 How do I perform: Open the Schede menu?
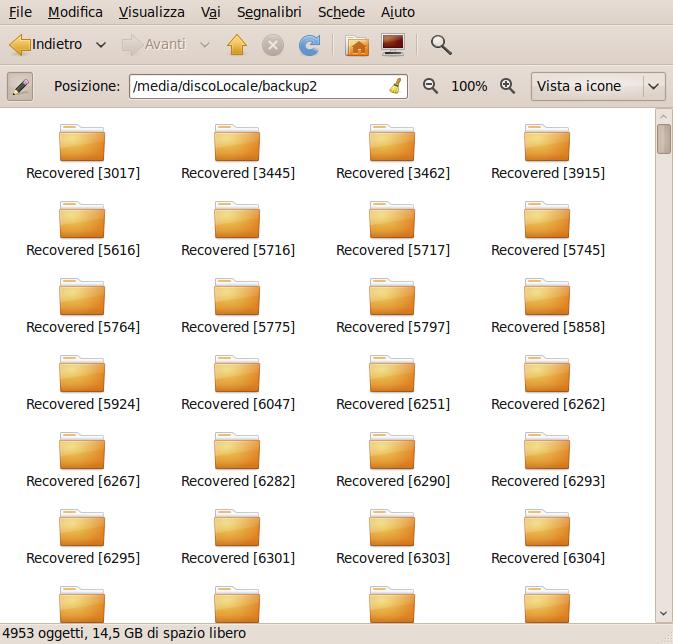(341, 12)
